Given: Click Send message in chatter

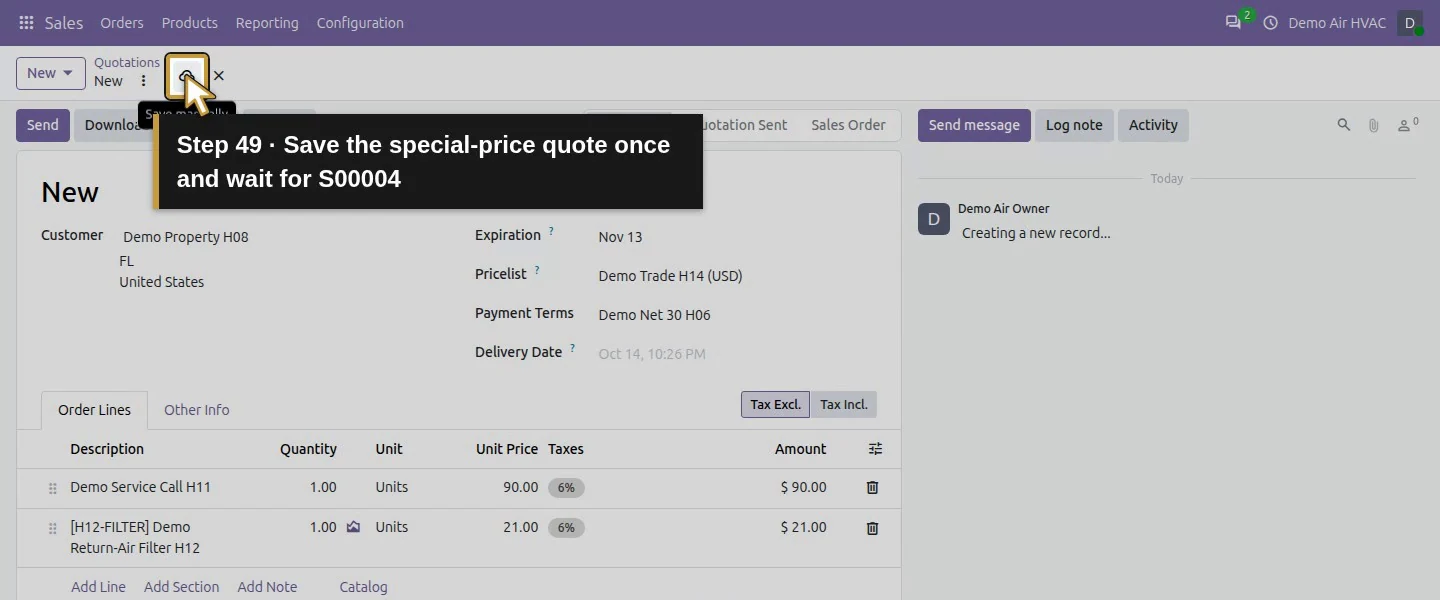Looking at the screenshot, I should (x=974, y=125).
